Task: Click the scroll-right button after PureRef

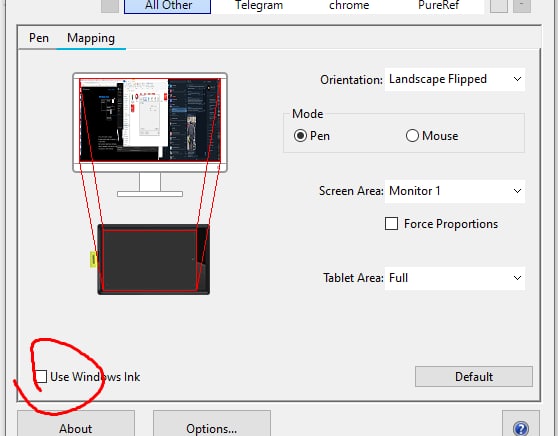Action: [x=499, y=5]
